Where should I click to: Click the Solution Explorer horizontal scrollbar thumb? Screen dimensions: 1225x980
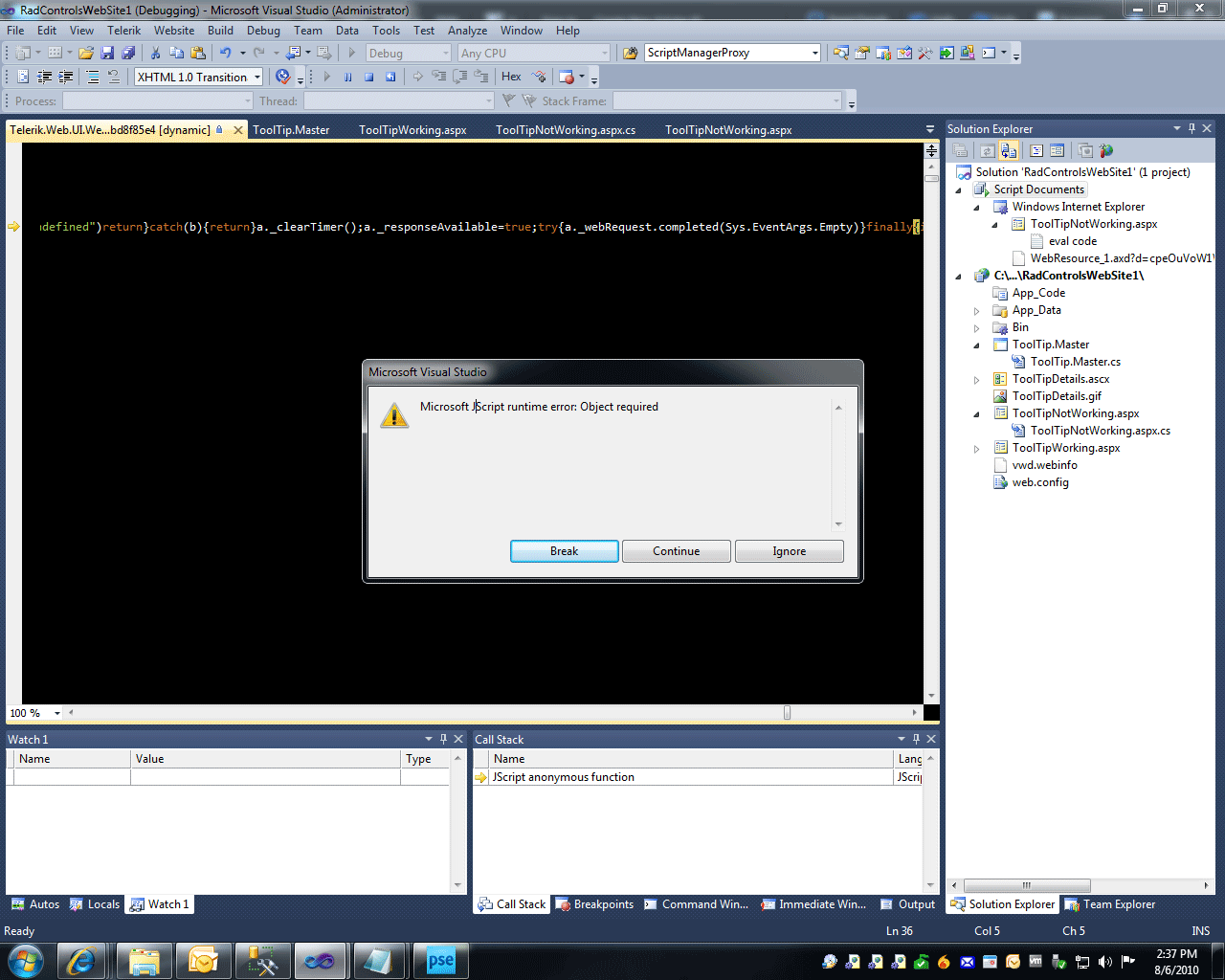point(1026,885)
